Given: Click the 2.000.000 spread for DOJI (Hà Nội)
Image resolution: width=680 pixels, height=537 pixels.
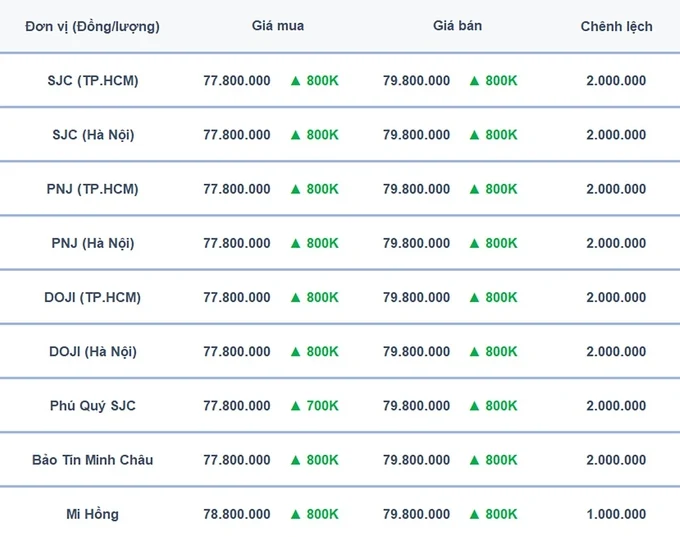Looking at the screenshot, I should tap(616, 352).
